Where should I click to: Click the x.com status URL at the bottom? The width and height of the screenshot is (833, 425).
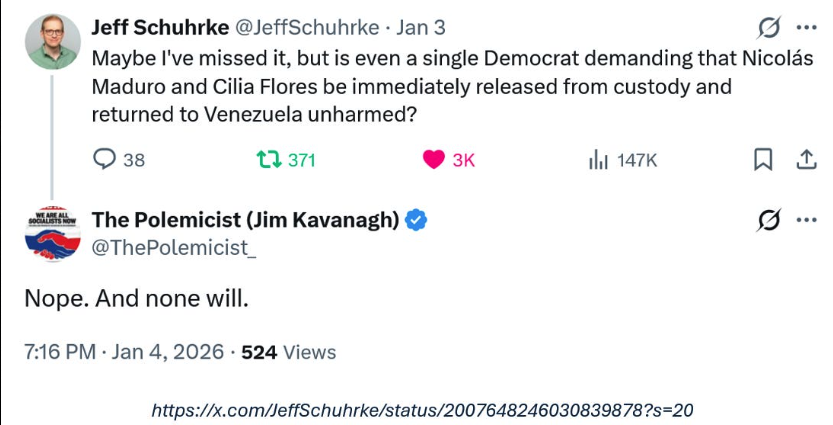point(422,409)
